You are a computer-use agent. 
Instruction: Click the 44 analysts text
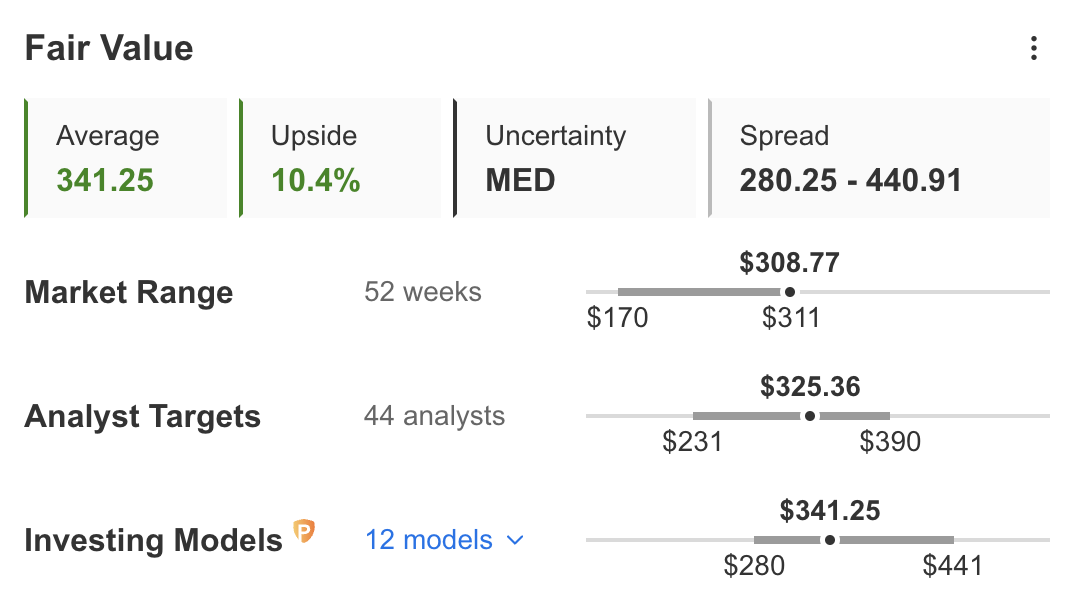[434, 416]
